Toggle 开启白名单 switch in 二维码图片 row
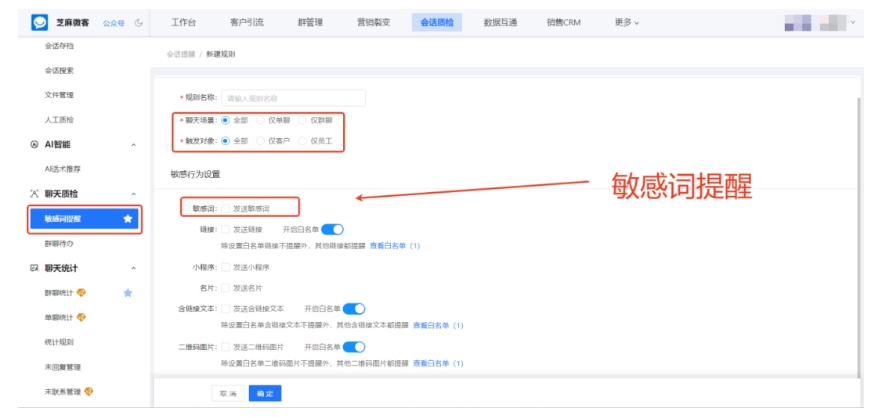The image size is (874, 417). click(x=354, y=347)
